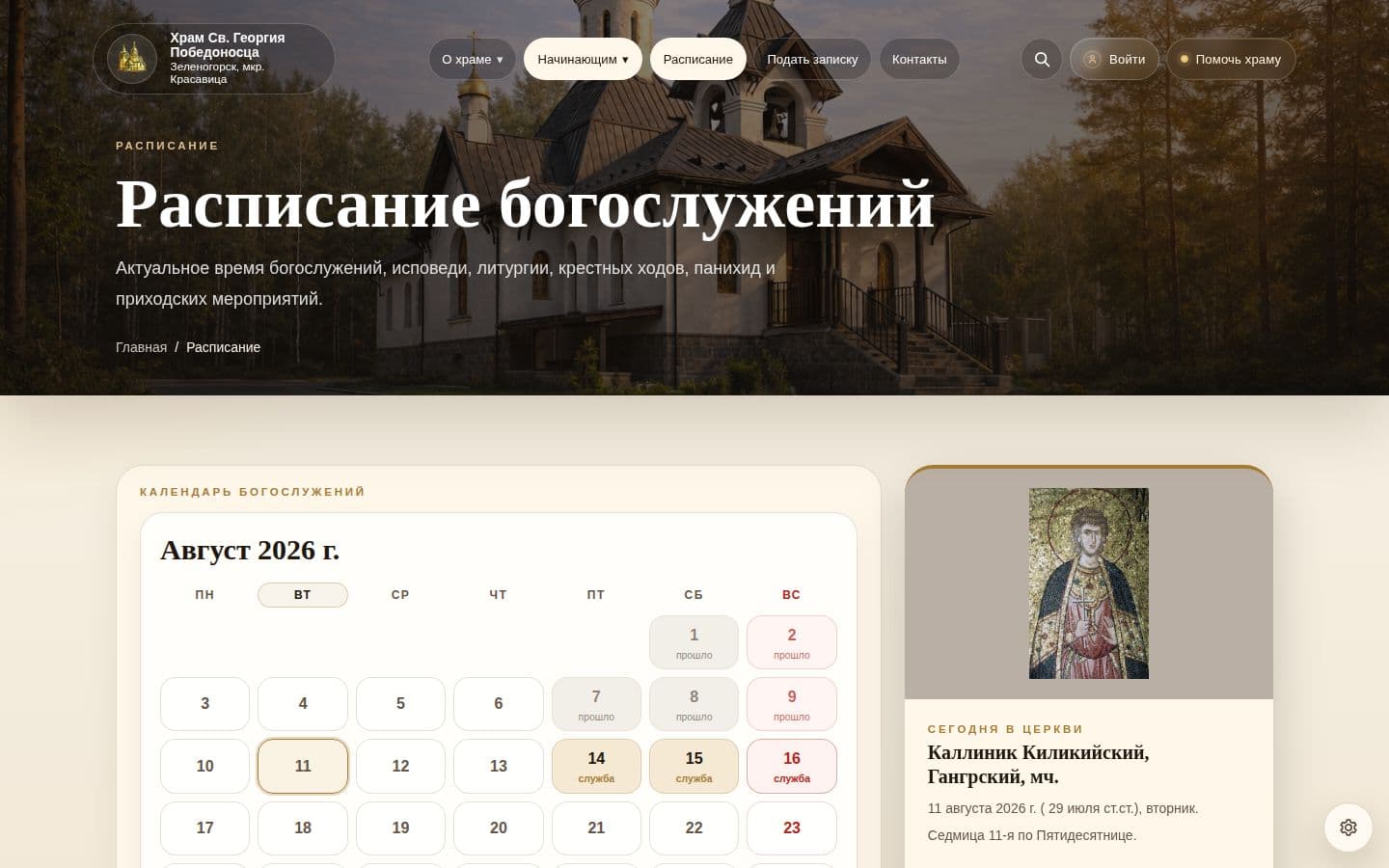Open the saint Kallinik icon image
This screenshot has width=1389, height=868.
(1089, 583)
